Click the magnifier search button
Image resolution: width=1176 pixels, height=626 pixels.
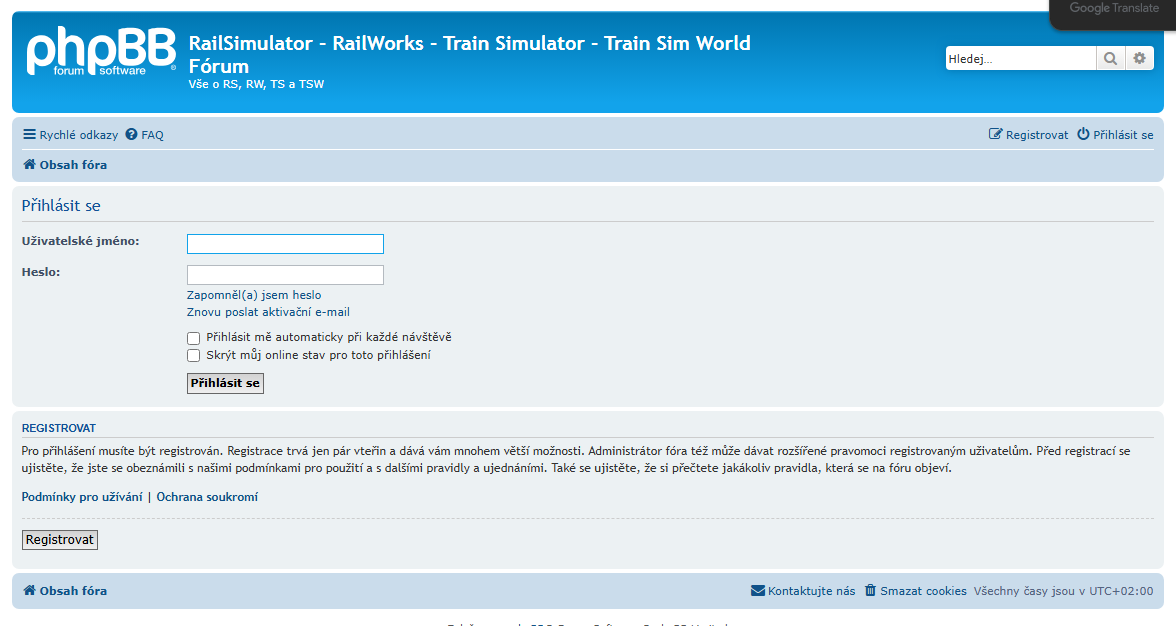point(1111,58)
